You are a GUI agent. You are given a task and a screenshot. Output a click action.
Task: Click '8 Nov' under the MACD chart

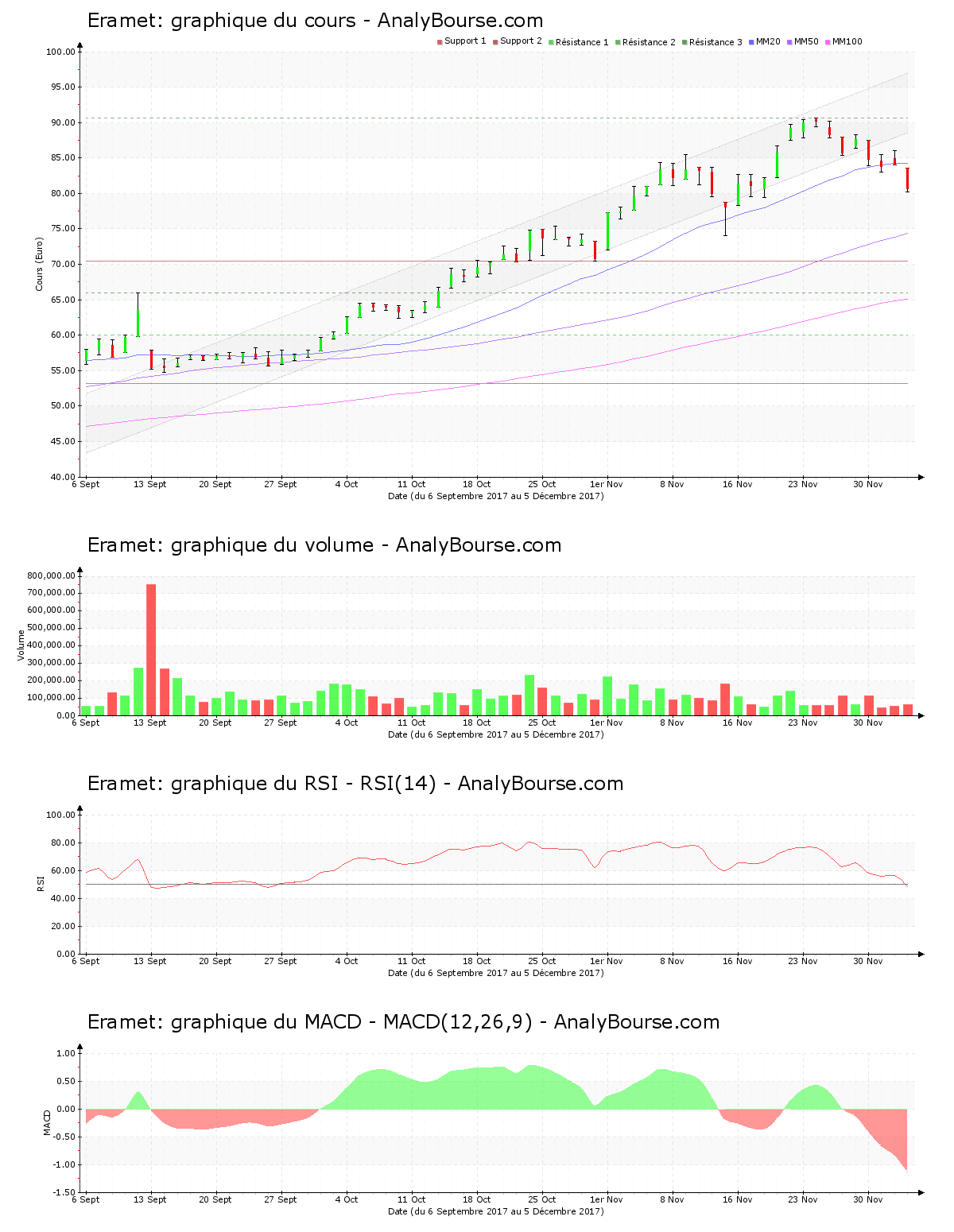673,1199
